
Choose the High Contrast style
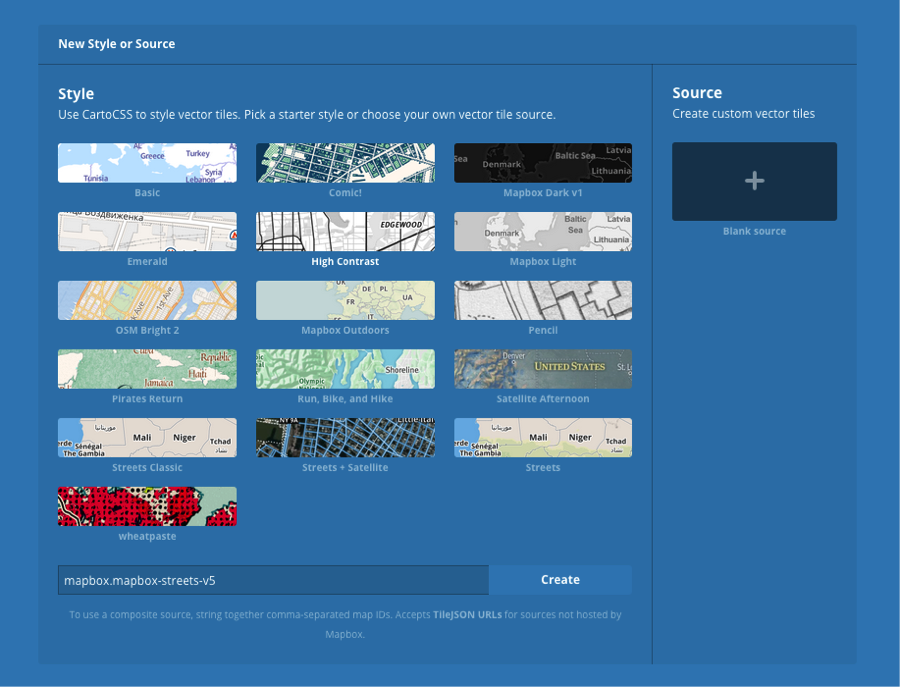click(345, 231)
